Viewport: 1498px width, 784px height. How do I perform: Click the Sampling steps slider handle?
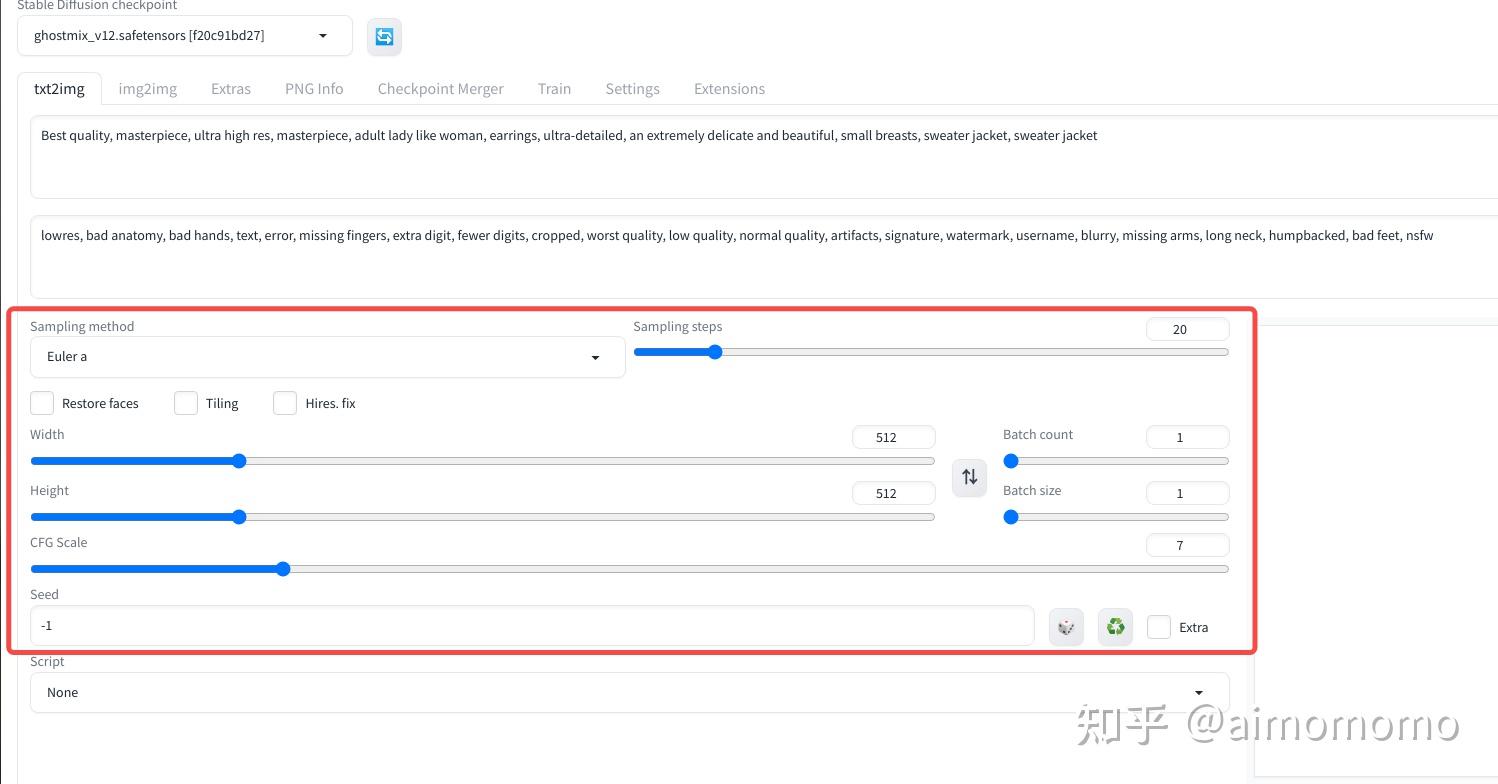tap(715, 352)
